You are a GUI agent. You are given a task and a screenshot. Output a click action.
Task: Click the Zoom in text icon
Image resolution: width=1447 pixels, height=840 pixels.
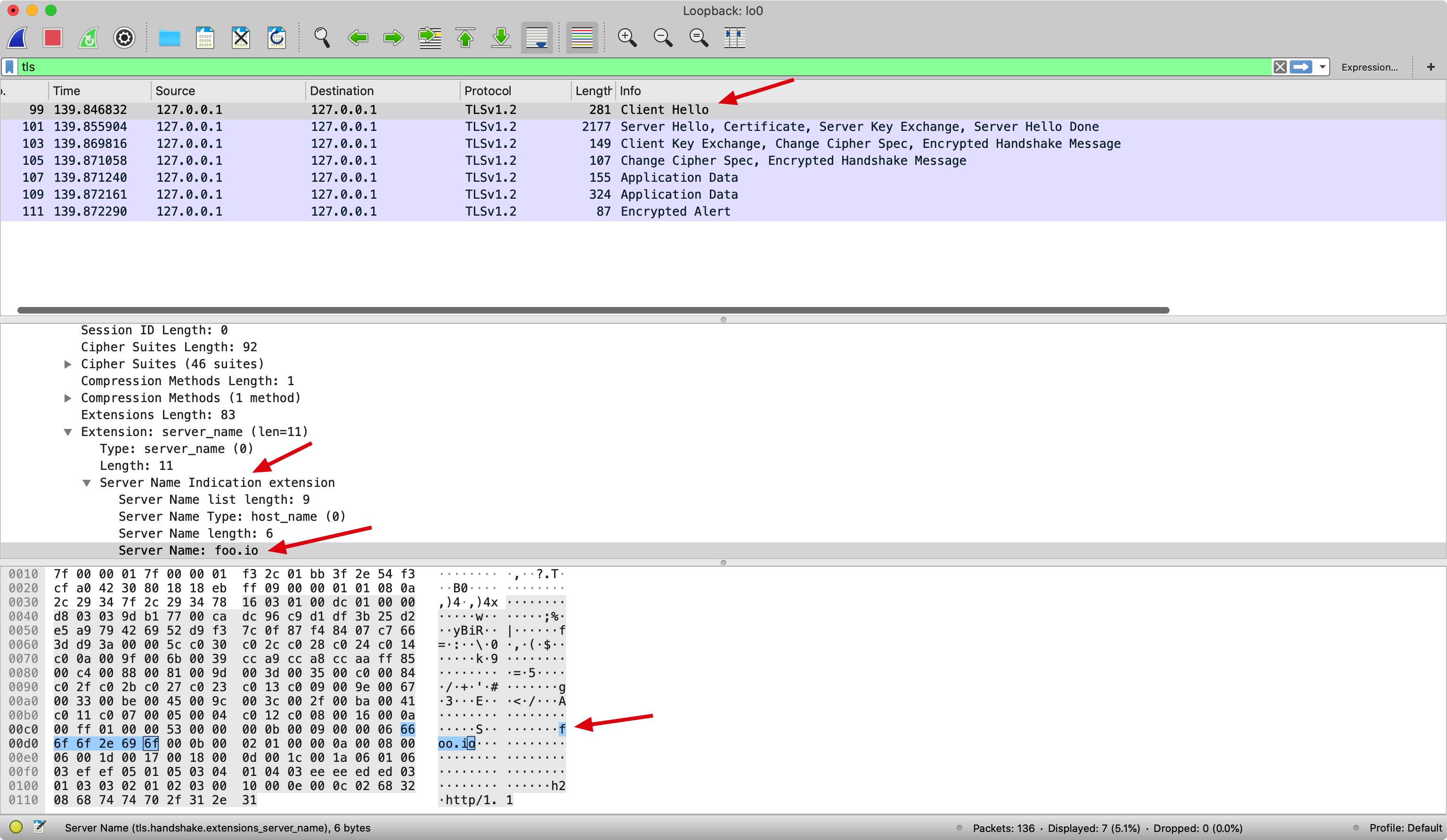(626, 38)
